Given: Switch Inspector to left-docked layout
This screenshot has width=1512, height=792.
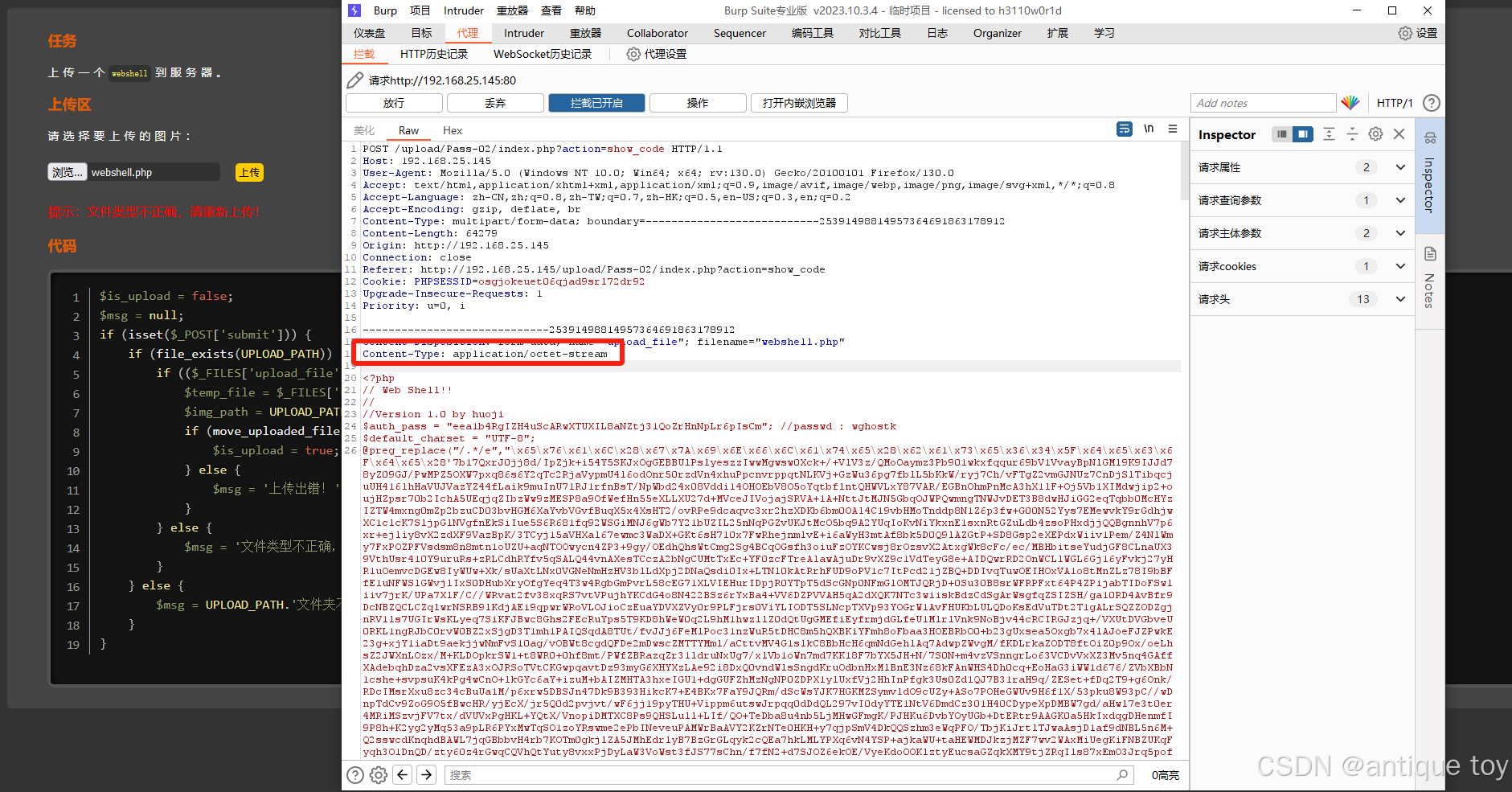Looking at the screenshot, I should pyautogui.click(x=1282, y=134).
